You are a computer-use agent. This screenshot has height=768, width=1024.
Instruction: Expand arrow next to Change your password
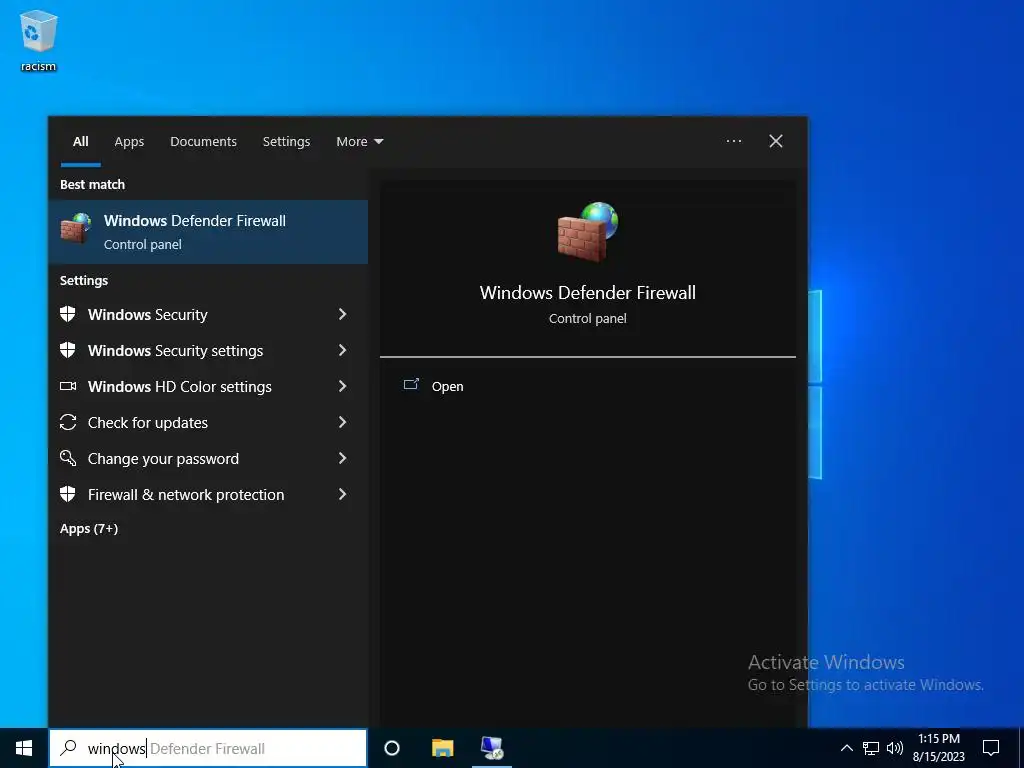pos(342,458)
